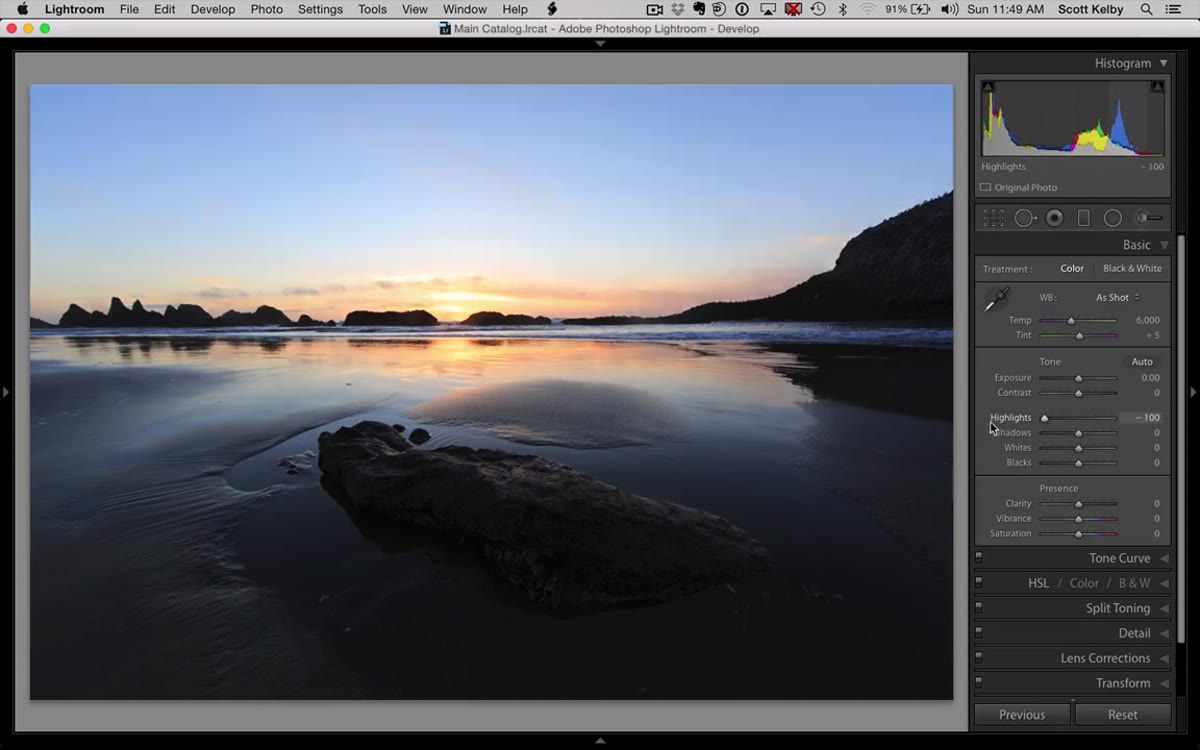
Task: Click the Color tab in HSL header
Action: [1084, 583]
